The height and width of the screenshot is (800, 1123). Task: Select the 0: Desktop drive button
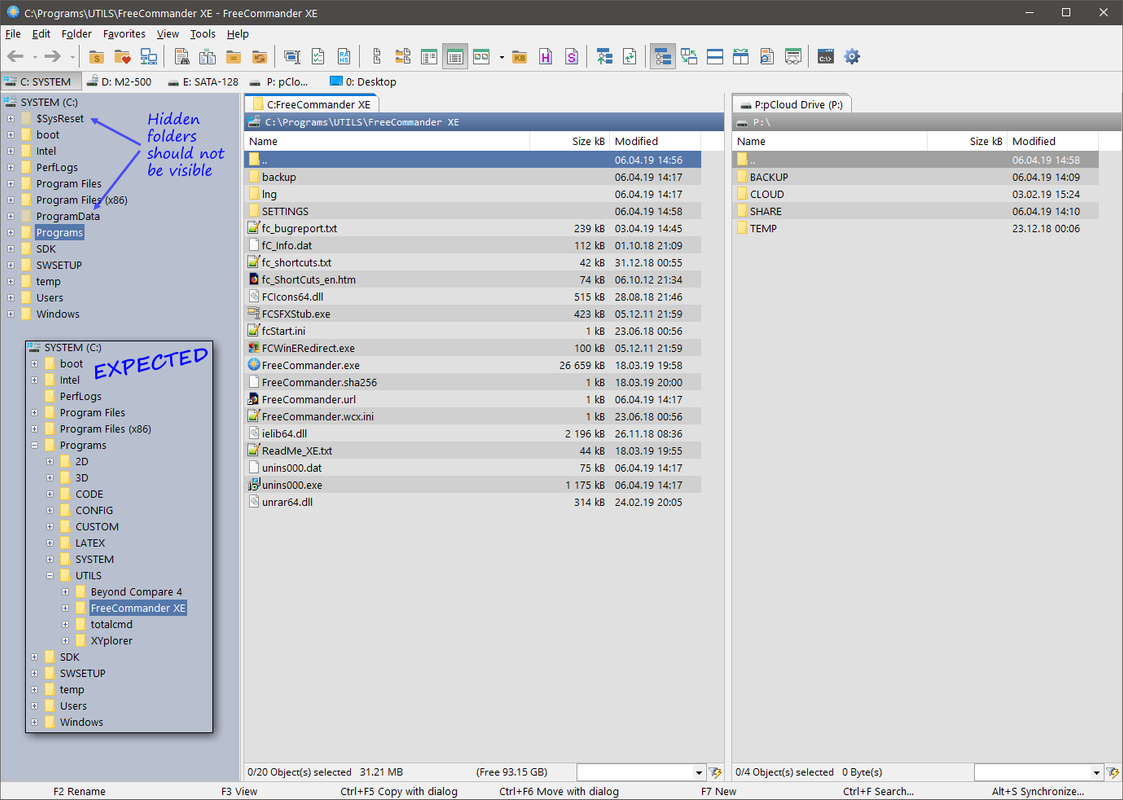click(363, 82)
